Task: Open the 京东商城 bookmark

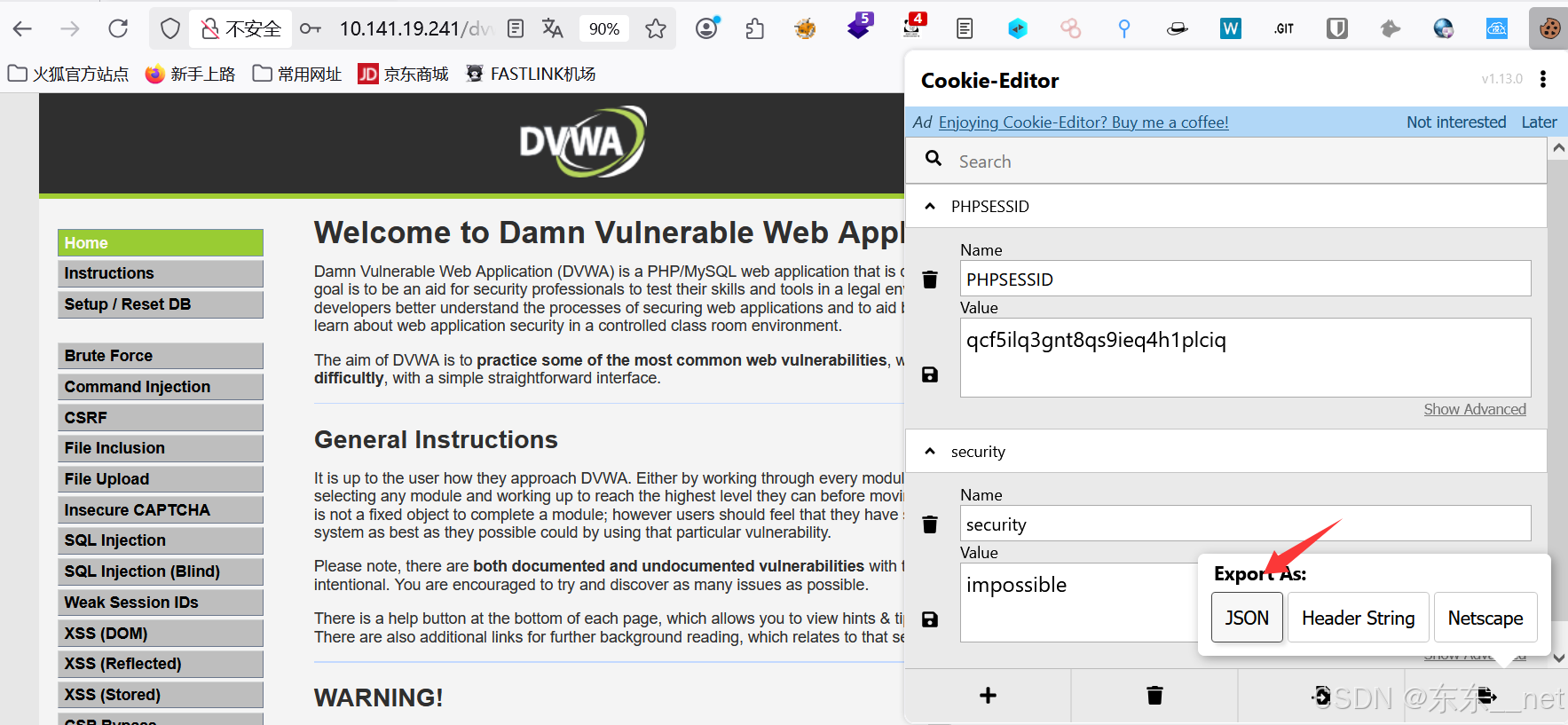Action: tap(404, 74)
